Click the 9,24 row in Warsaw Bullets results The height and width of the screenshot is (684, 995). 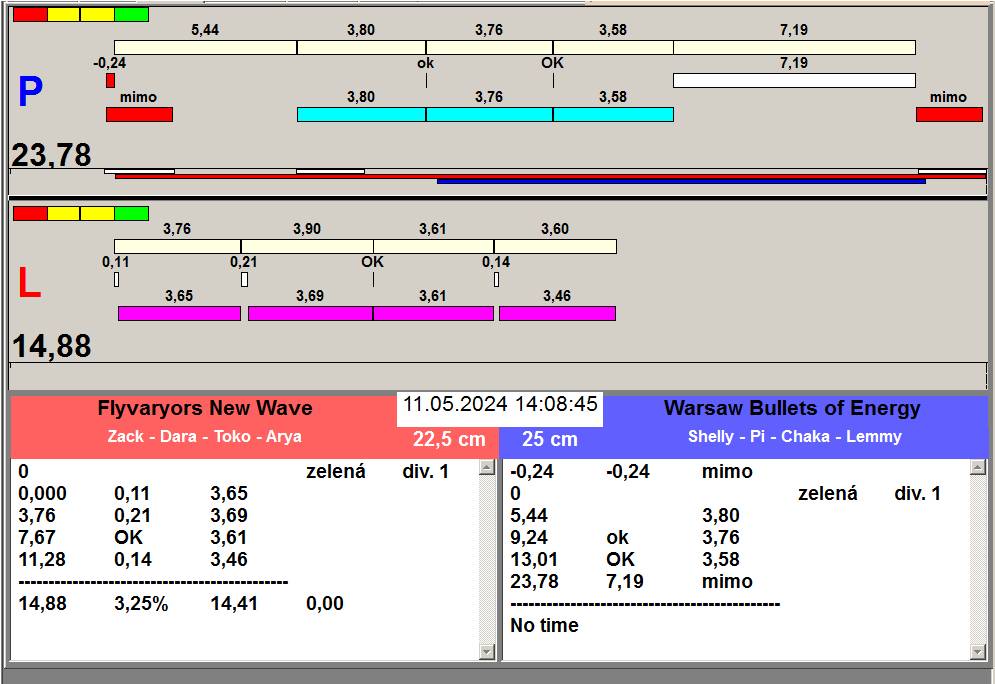625,537
